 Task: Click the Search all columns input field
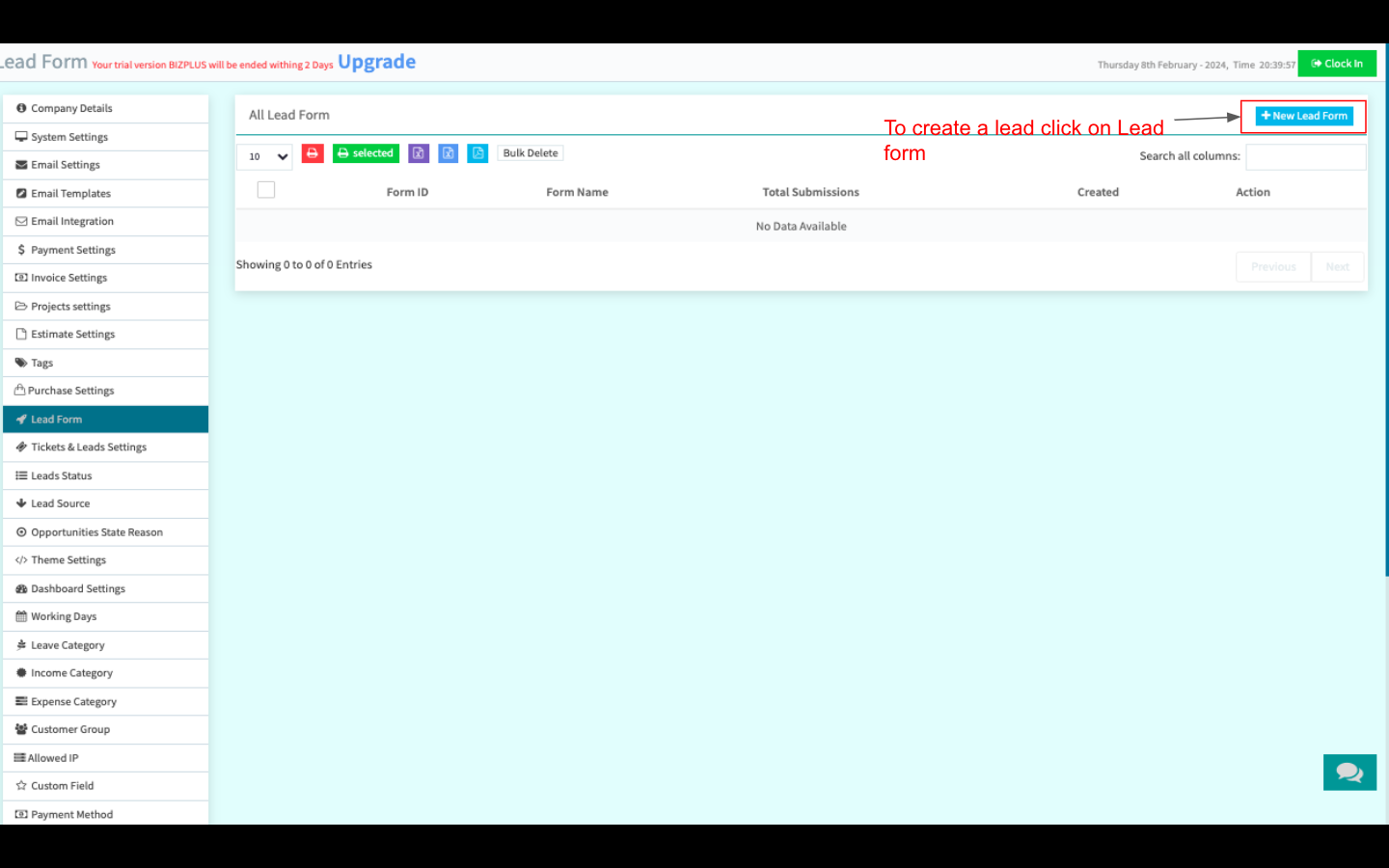click(x=1305, y=156)
